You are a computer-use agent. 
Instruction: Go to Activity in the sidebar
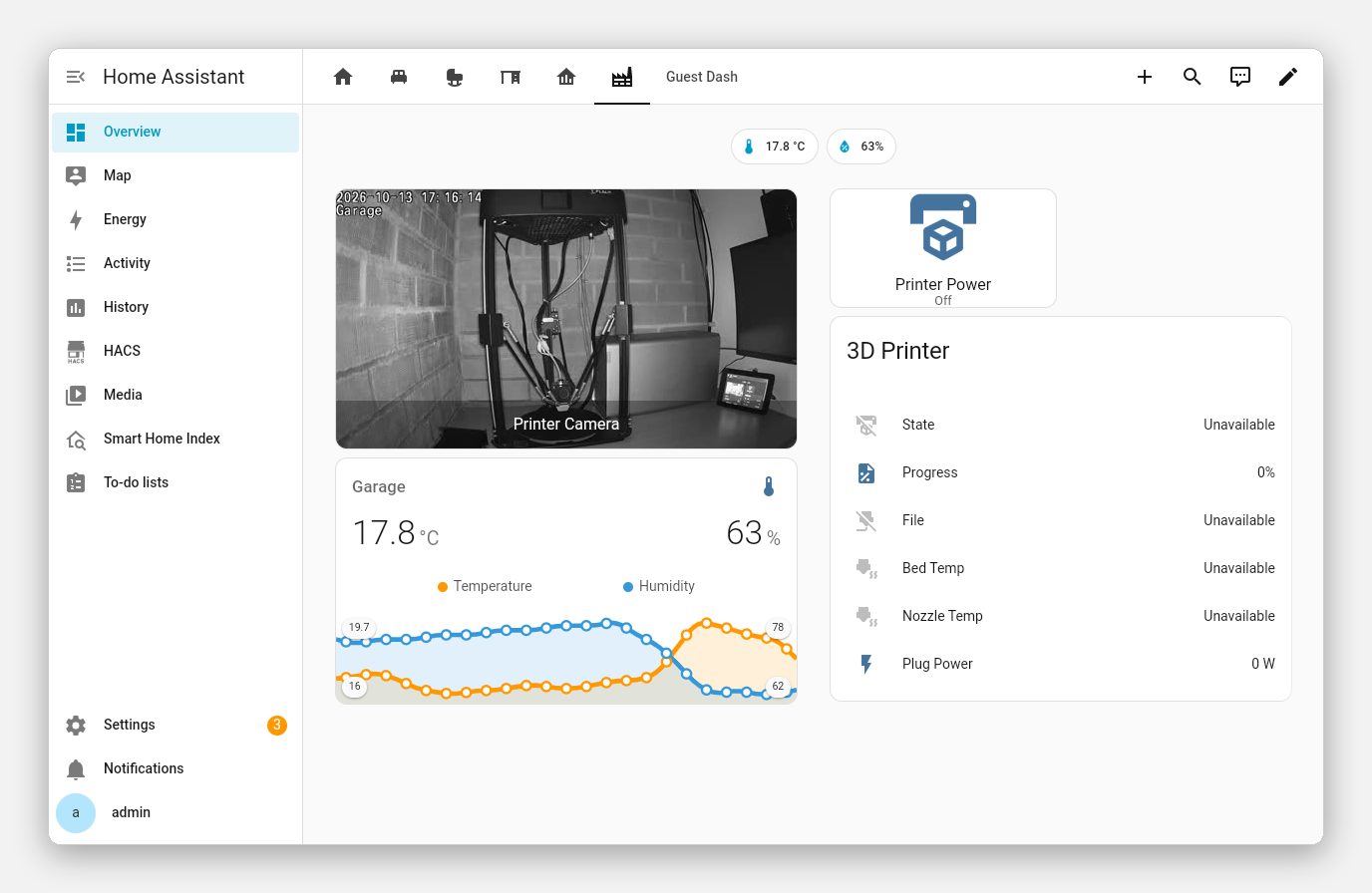[175, 264]
